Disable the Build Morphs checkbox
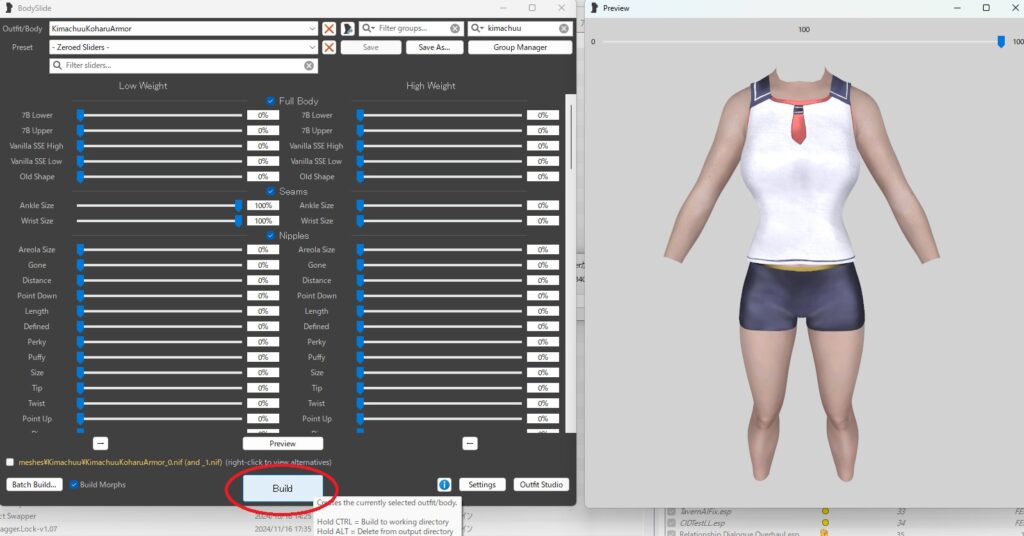 coord(74,485)
